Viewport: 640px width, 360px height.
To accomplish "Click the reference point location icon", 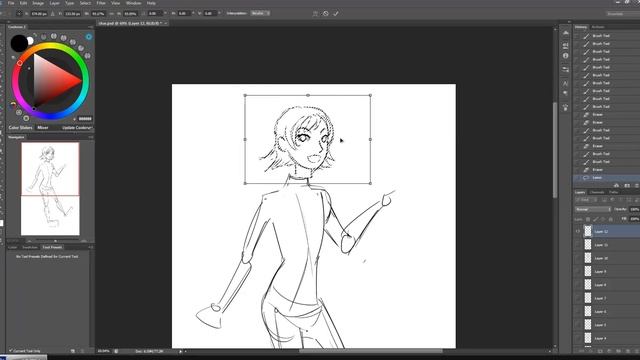I will point(19,13).
